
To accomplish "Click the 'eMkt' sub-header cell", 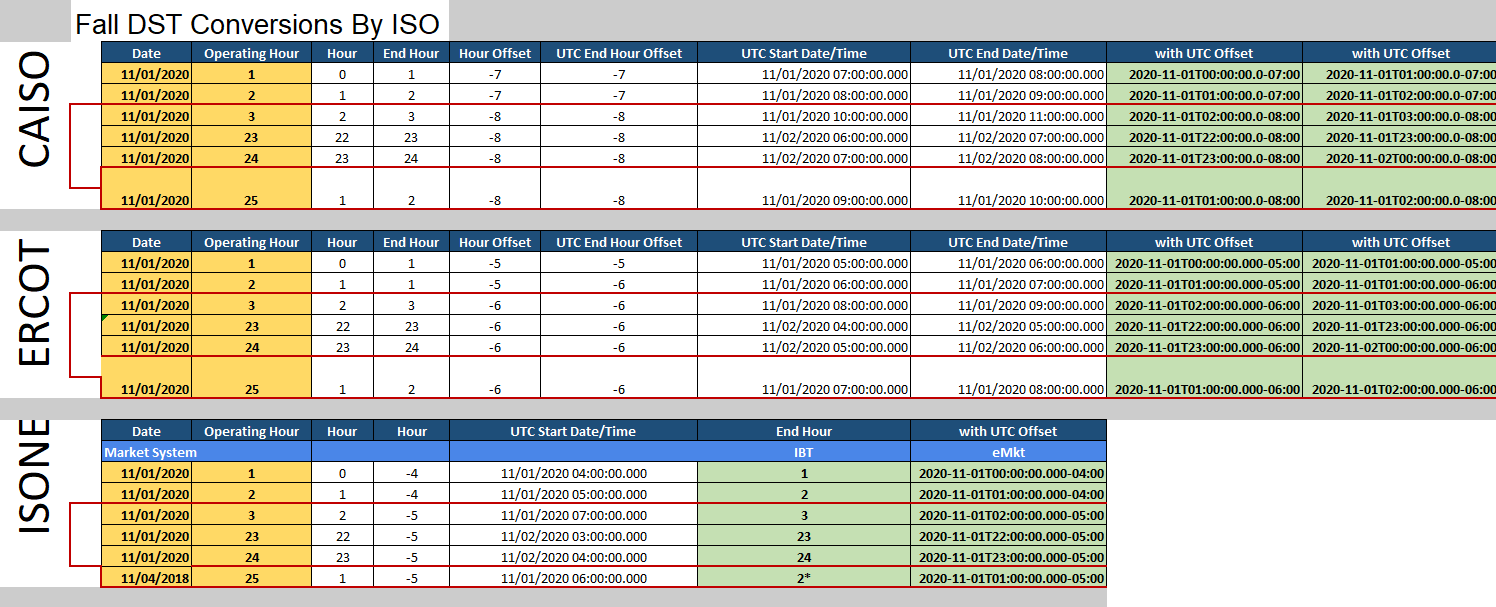I will point(1008,452).
